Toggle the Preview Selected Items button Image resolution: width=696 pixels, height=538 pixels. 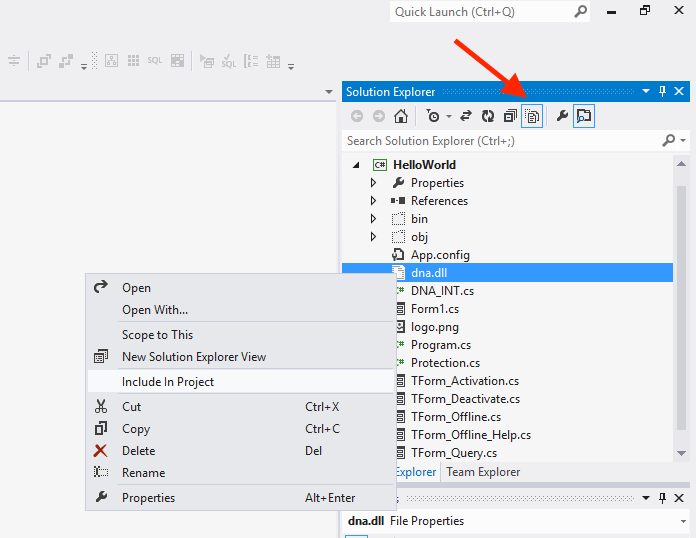[584, 116]
